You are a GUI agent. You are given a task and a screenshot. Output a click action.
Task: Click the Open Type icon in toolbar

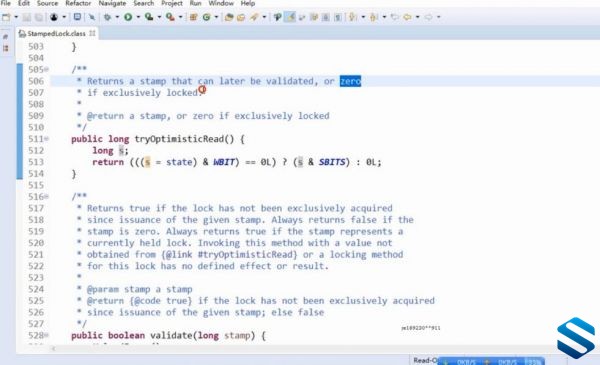[229, 17]
